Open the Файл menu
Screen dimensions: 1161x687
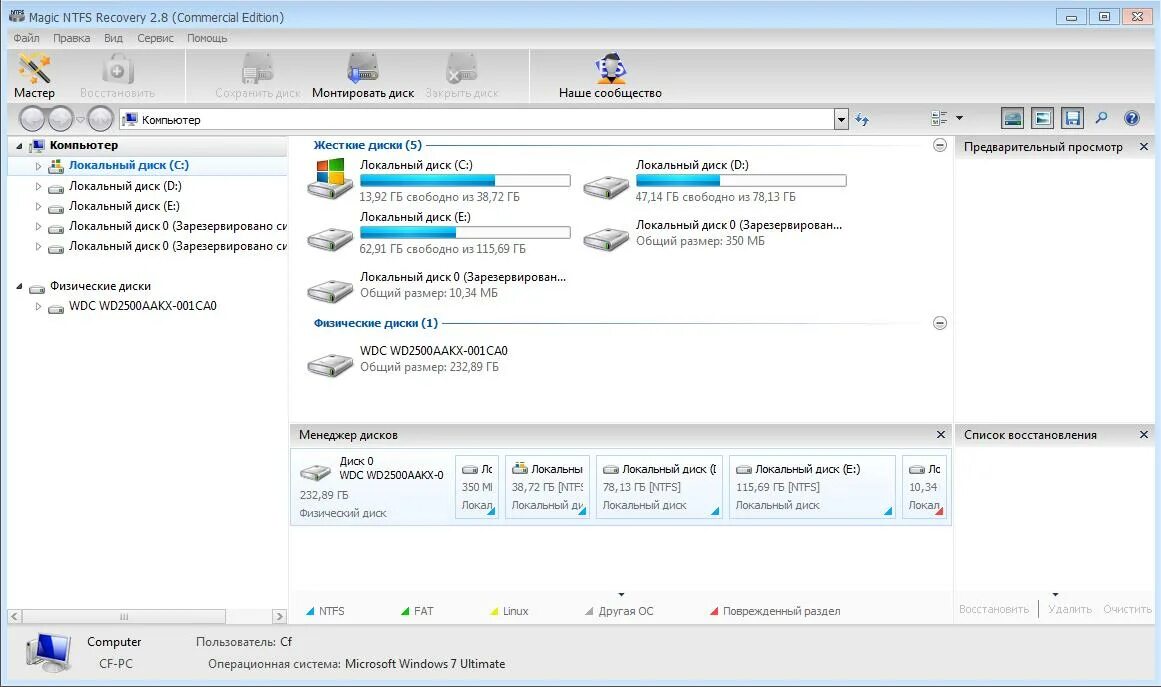(x=27, y=38)
